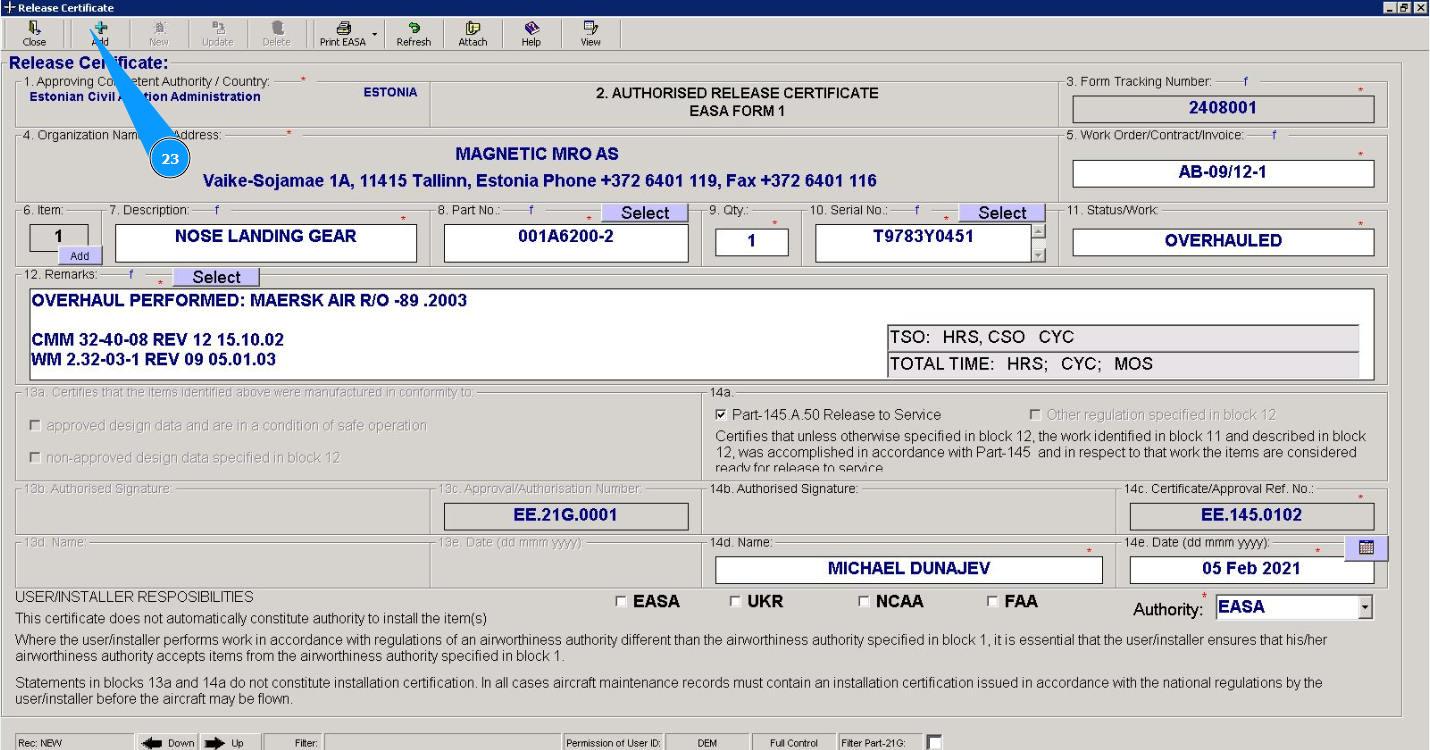
Task: Tick the FAA checkbox
Action: [x=993, y=602]
